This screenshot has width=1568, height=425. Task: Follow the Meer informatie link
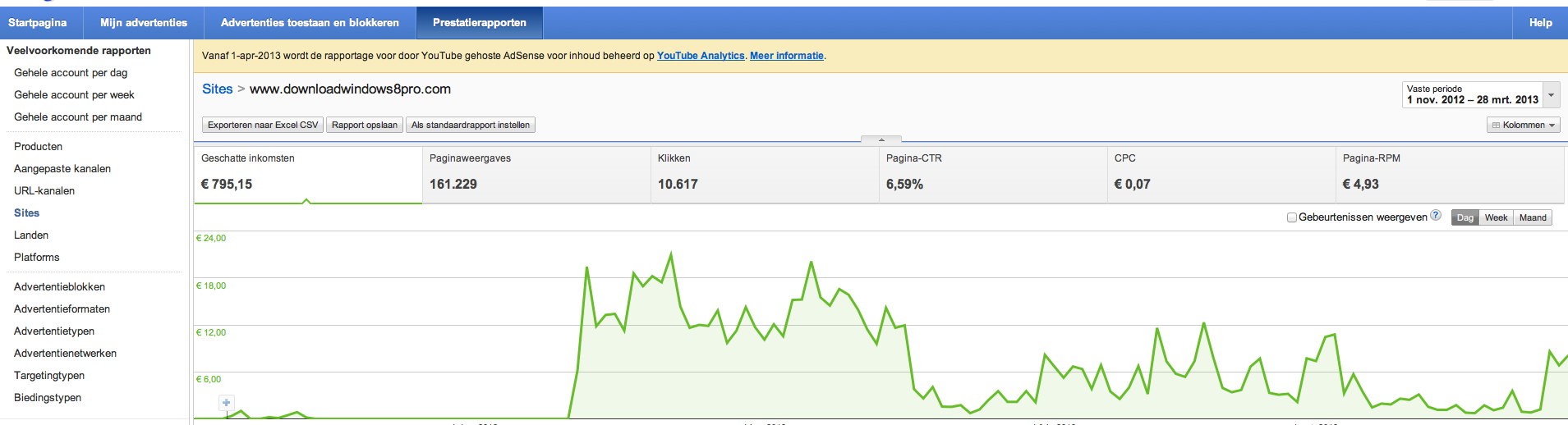pos(787,56)
